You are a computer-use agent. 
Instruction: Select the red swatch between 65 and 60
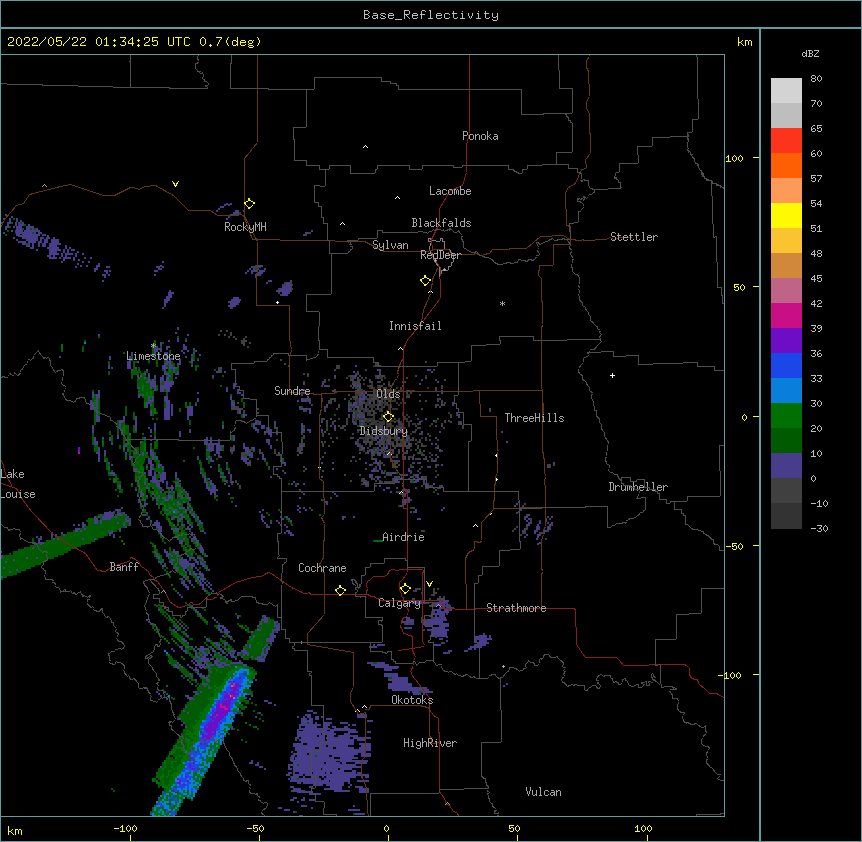tap(786, 141)
